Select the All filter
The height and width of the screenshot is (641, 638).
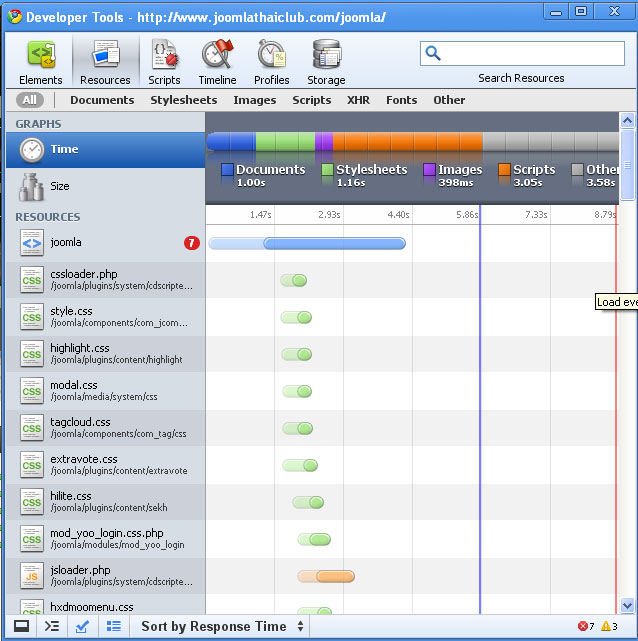point(30,100)
